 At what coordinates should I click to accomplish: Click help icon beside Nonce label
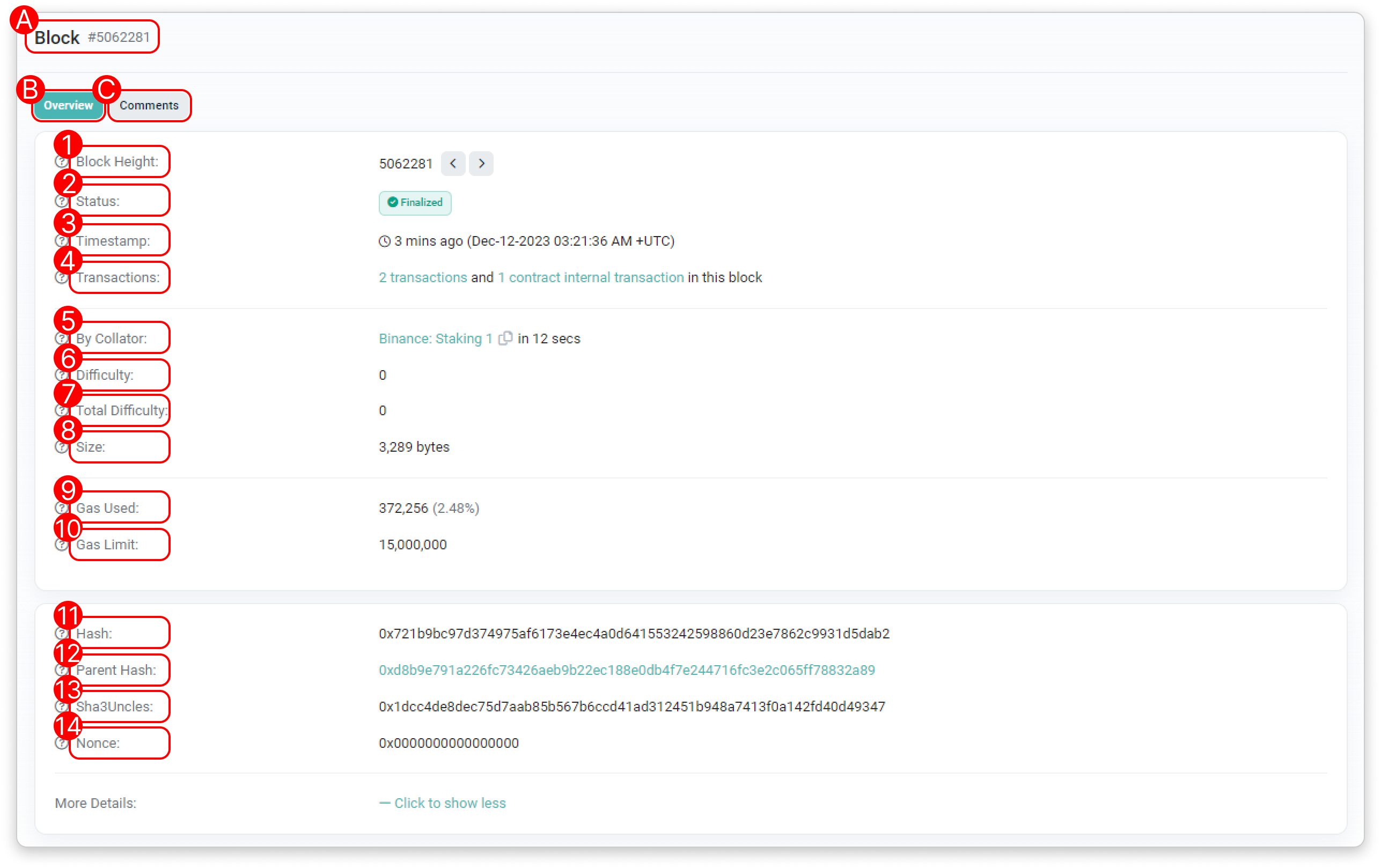pos(61,744)
